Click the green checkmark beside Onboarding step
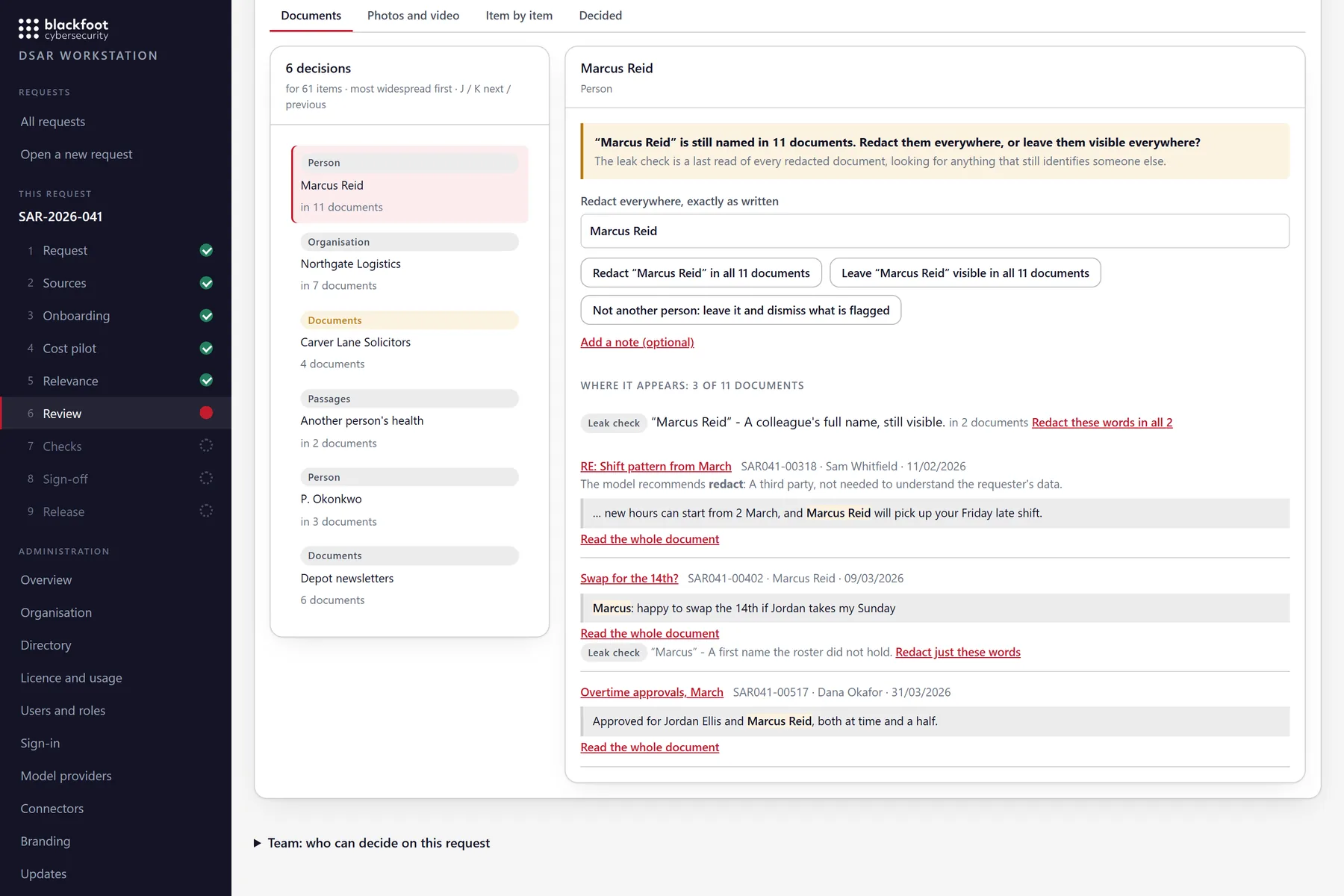The width and height of the screenshot is (1344, 896). click(207, 316)
